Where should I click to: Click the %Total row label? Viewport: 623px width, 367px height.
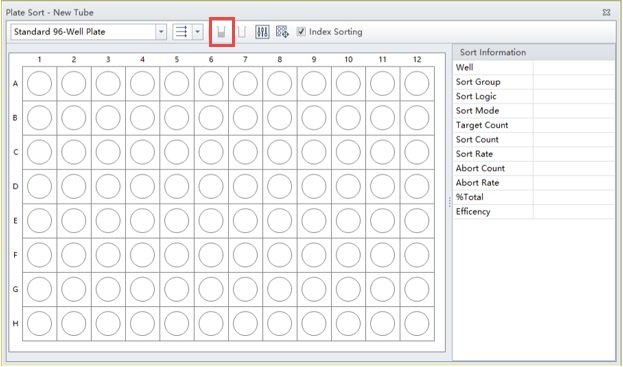(x=470, y=197)
